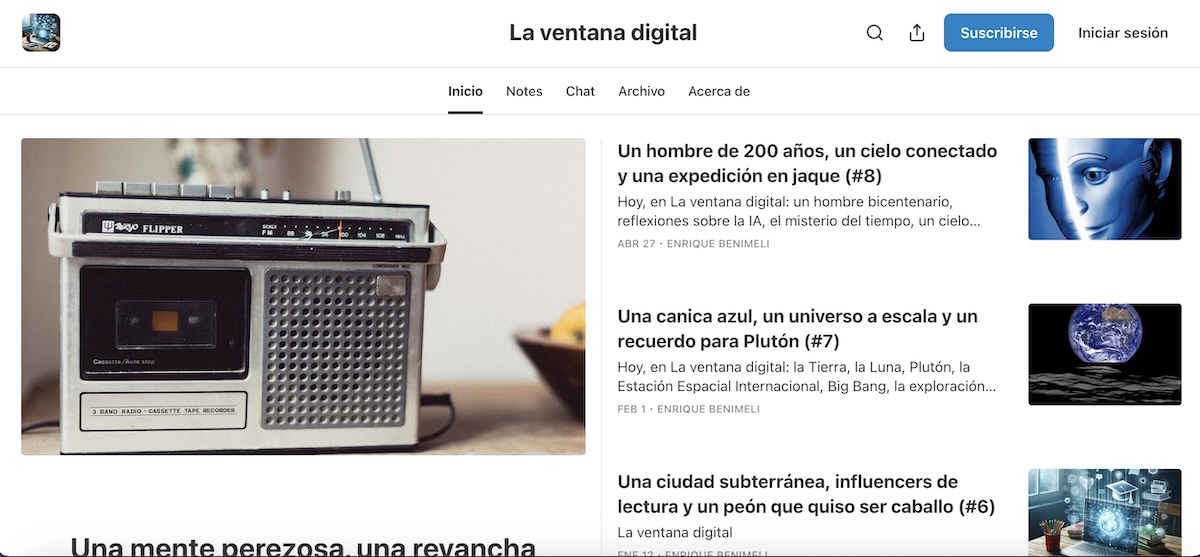
Task: Click the La ventana digital logo icon
Action: tap(41, 32)
